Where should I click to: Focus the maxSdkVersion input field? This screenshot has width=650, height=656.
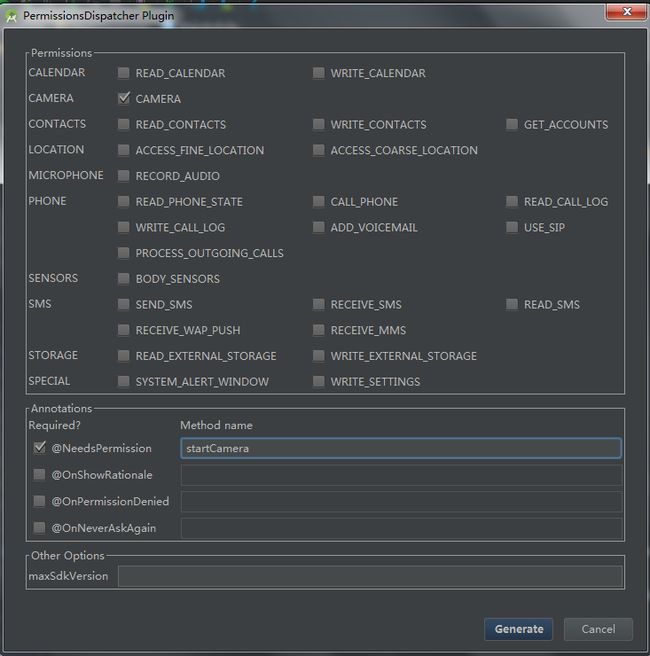tap(370, 577)
